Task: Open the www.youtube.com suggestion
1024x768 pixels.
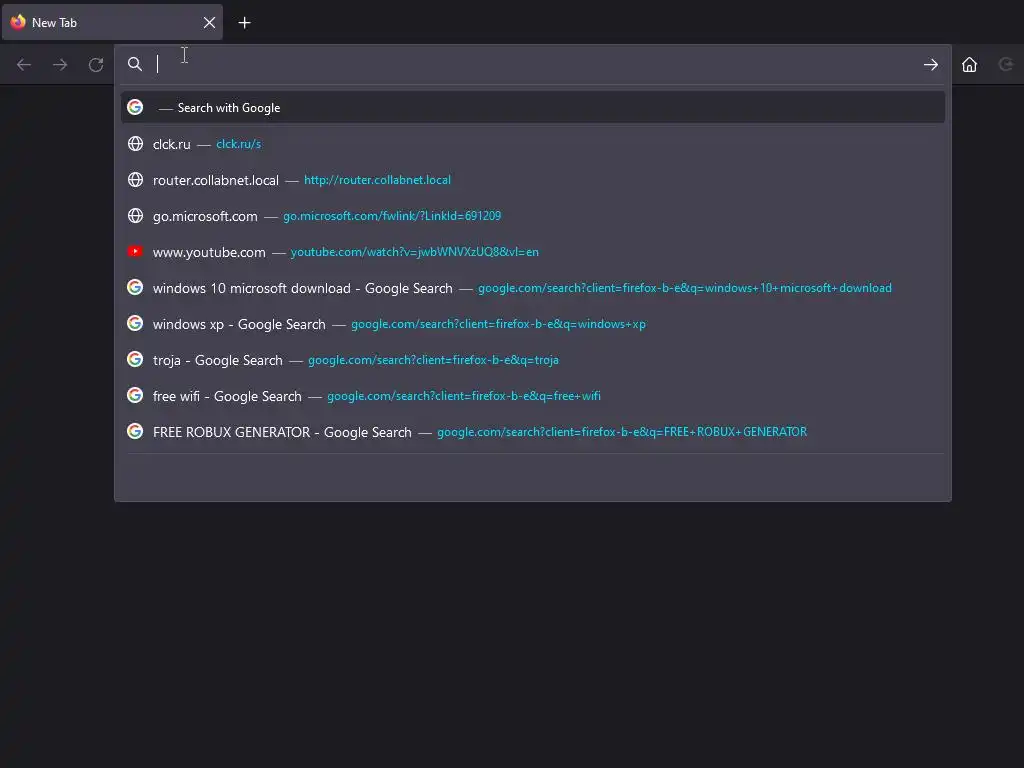Action: coord(532,251)
